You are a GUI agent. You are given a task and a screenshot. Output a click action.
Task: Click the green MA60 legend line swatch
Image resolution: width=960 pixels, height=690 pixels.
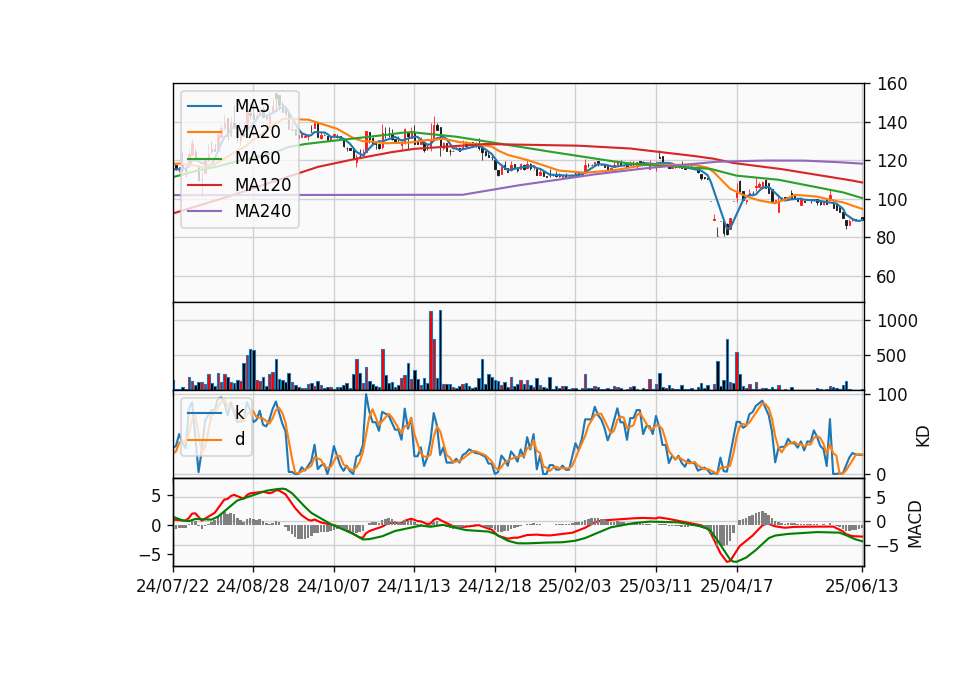click(204, 159)
